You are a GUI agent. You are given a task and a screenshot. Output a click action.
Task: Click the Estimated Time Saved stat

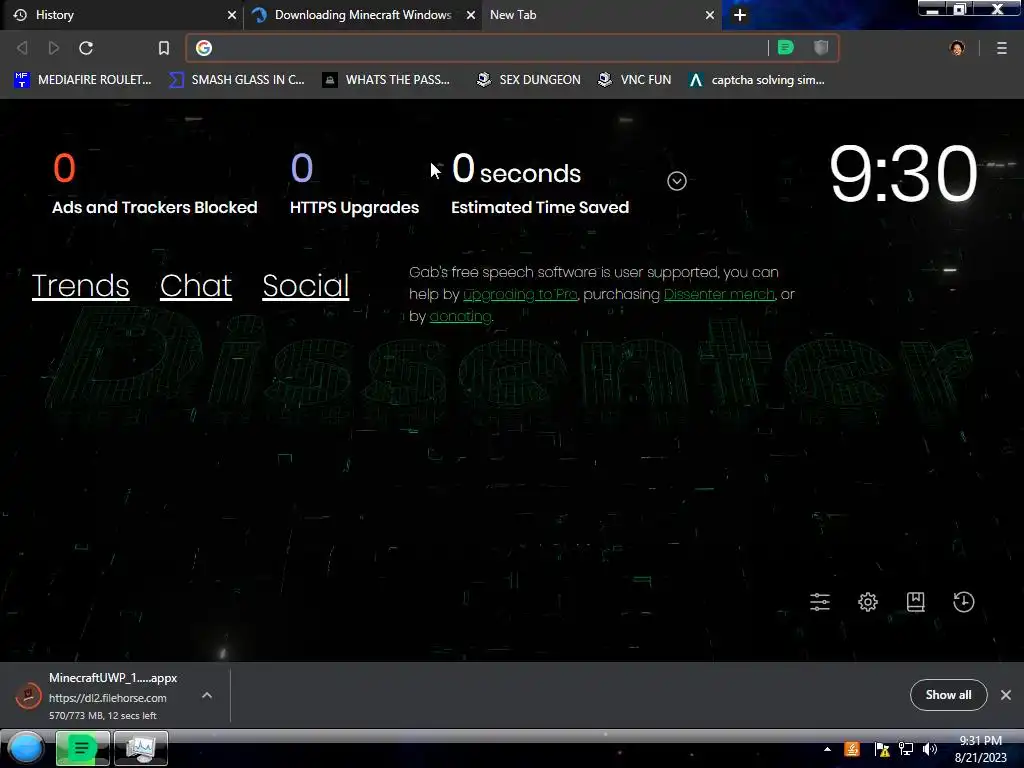[539, 183]
